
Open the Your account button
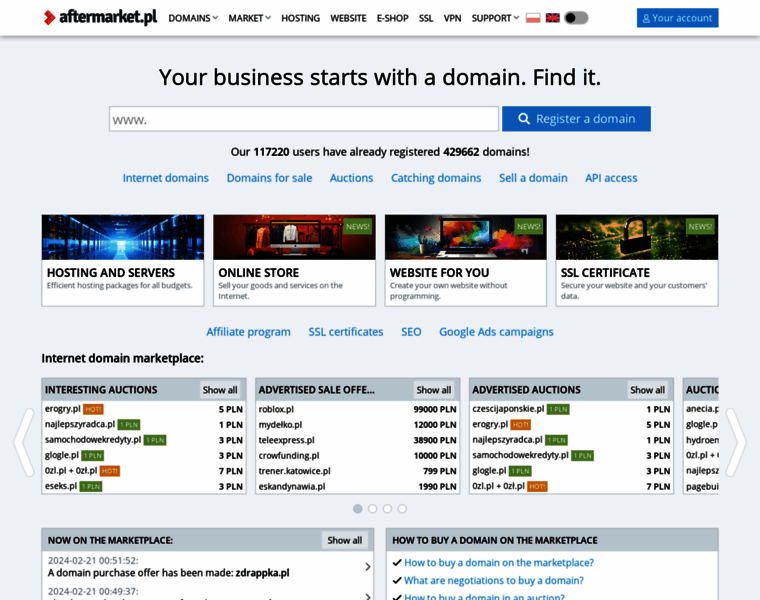point(677,18)
